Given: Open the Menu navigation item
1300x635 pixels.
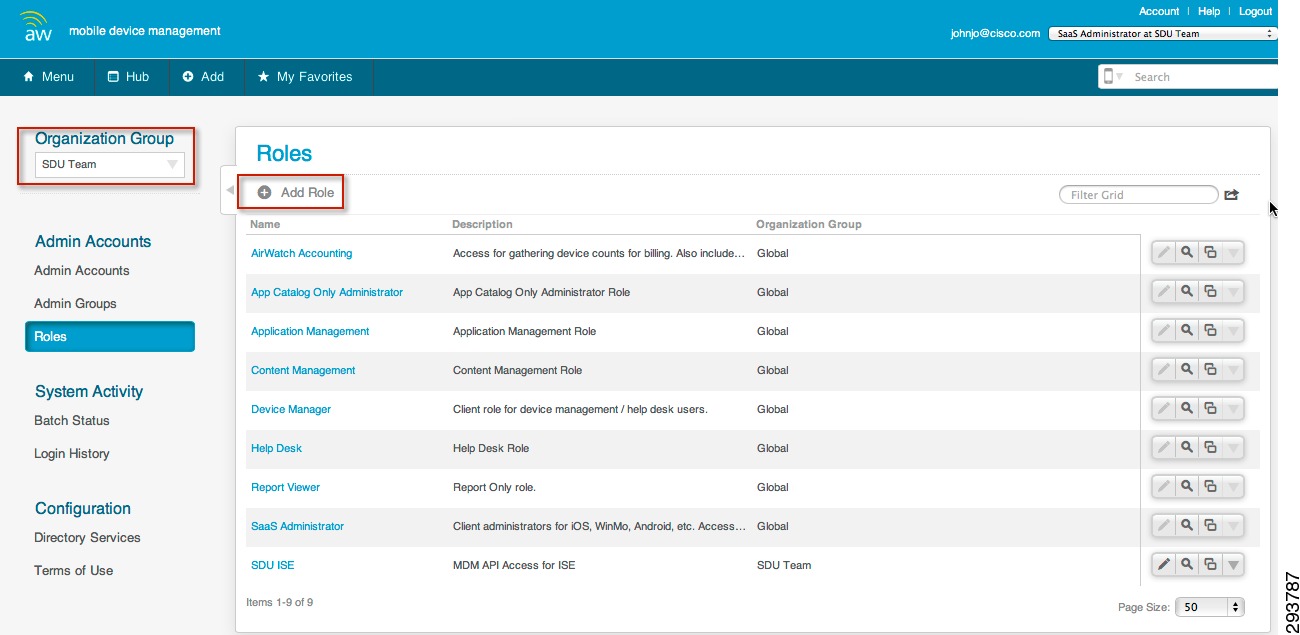Looking at the screenshot, I should pyautogui.click(x=48, y=77).
